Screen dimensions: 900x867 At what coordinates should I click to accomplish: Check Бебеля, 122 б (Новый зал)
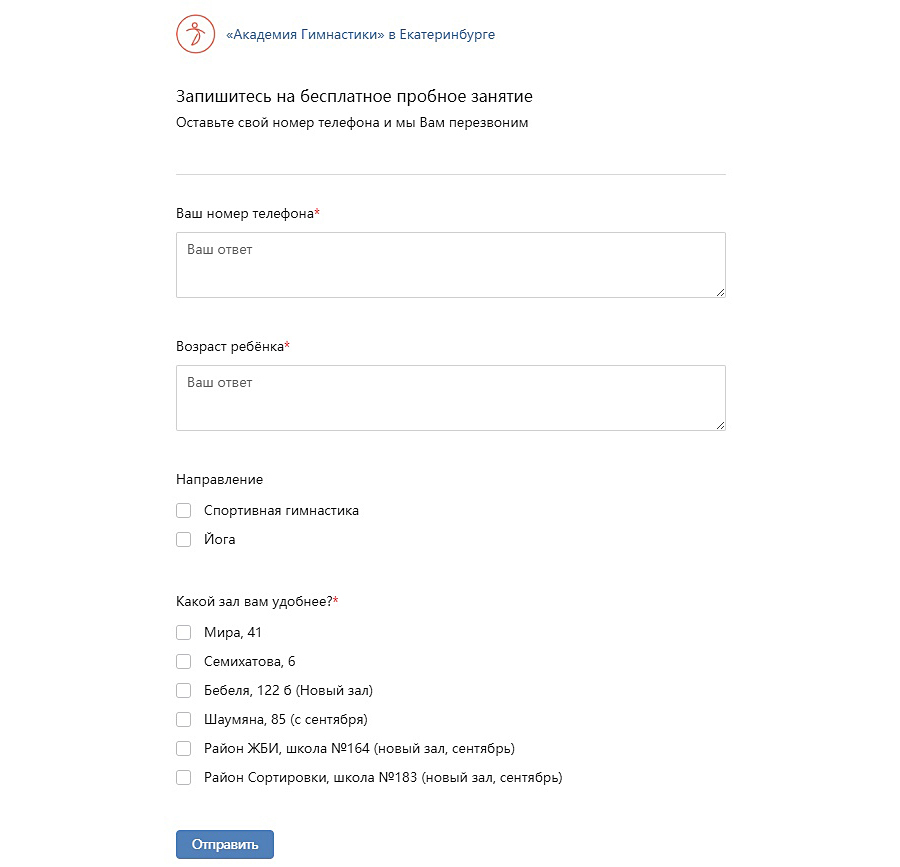click(184, 691)
